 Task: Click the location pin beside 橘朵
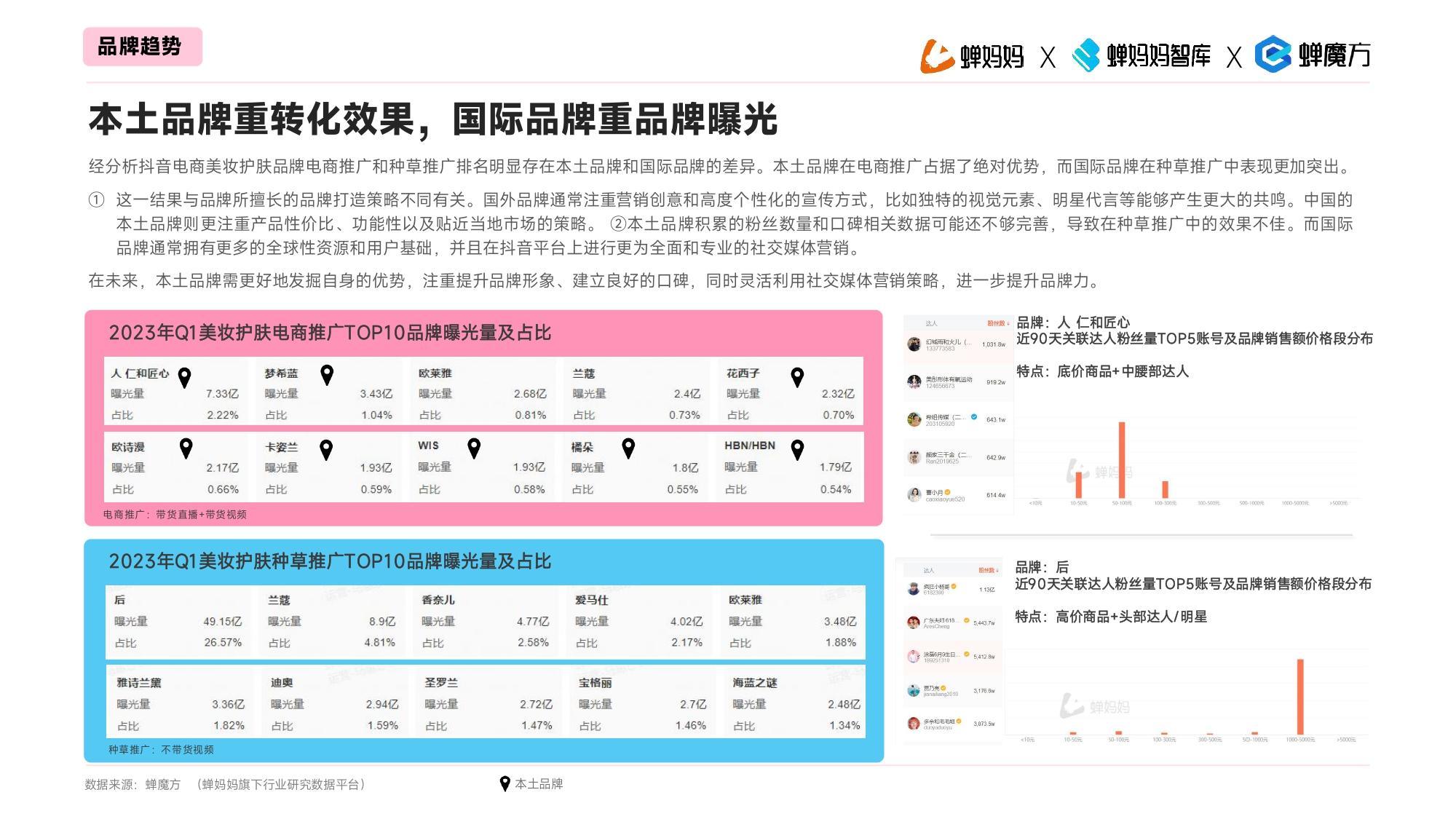[x=628, y=448]
